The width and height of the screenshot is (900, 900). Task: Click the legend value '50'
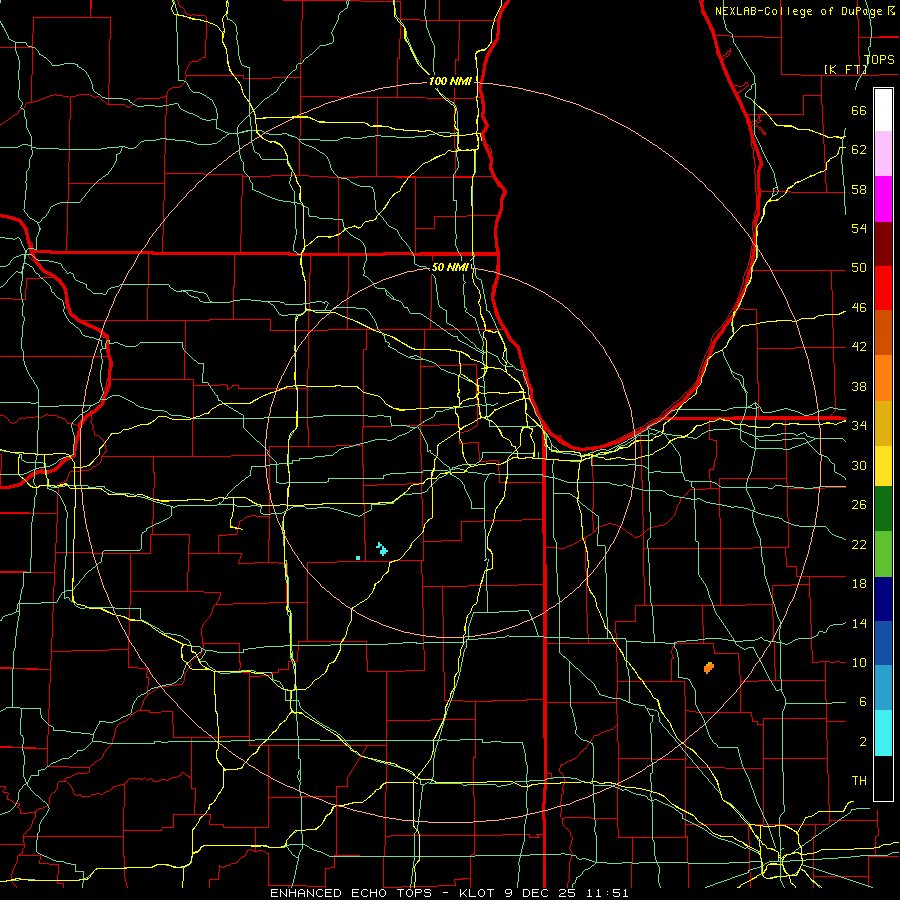[x=859, y=267]
